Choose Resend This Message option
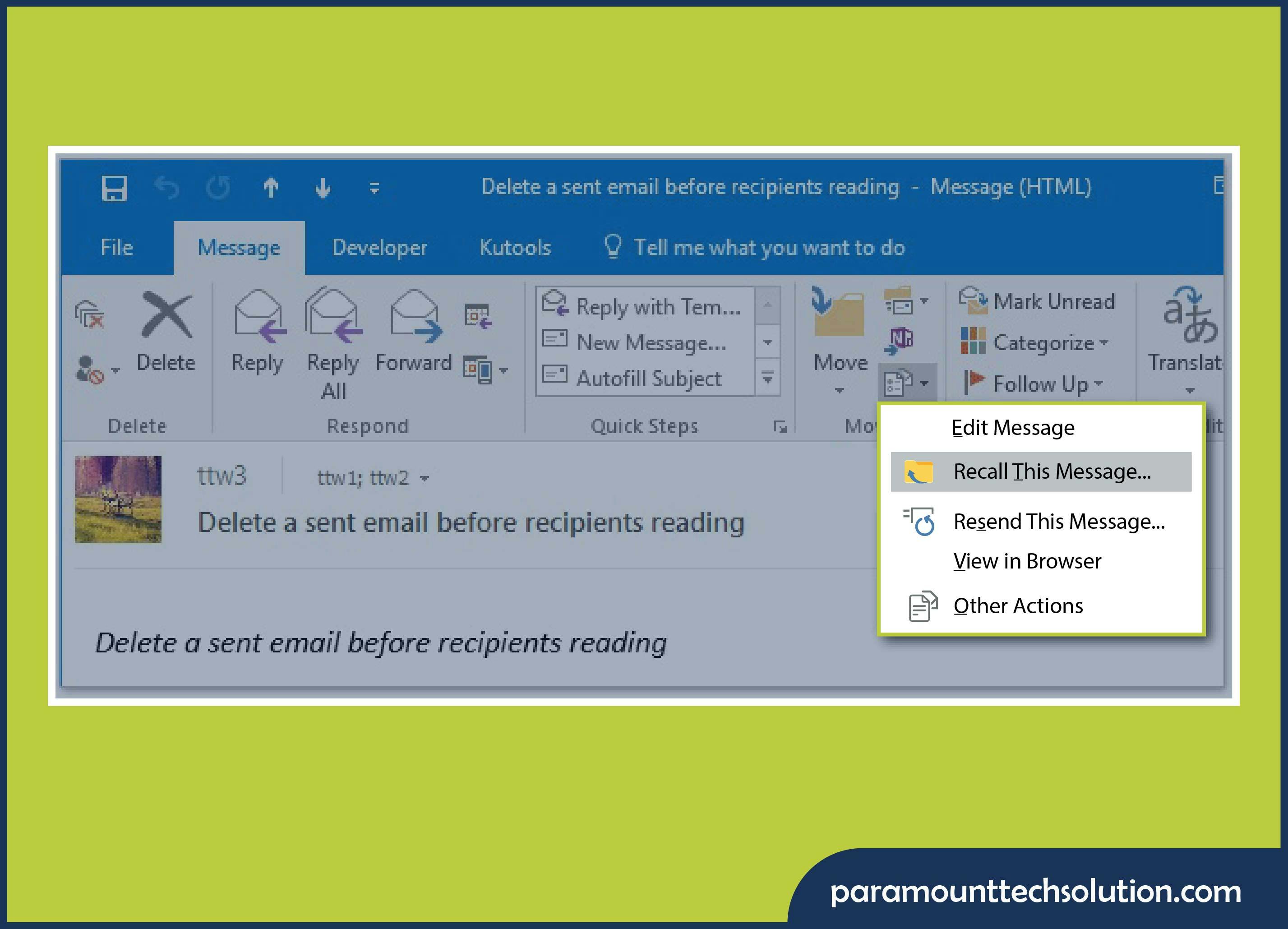Screen dimensions: 1288x929 [1058, 521]
